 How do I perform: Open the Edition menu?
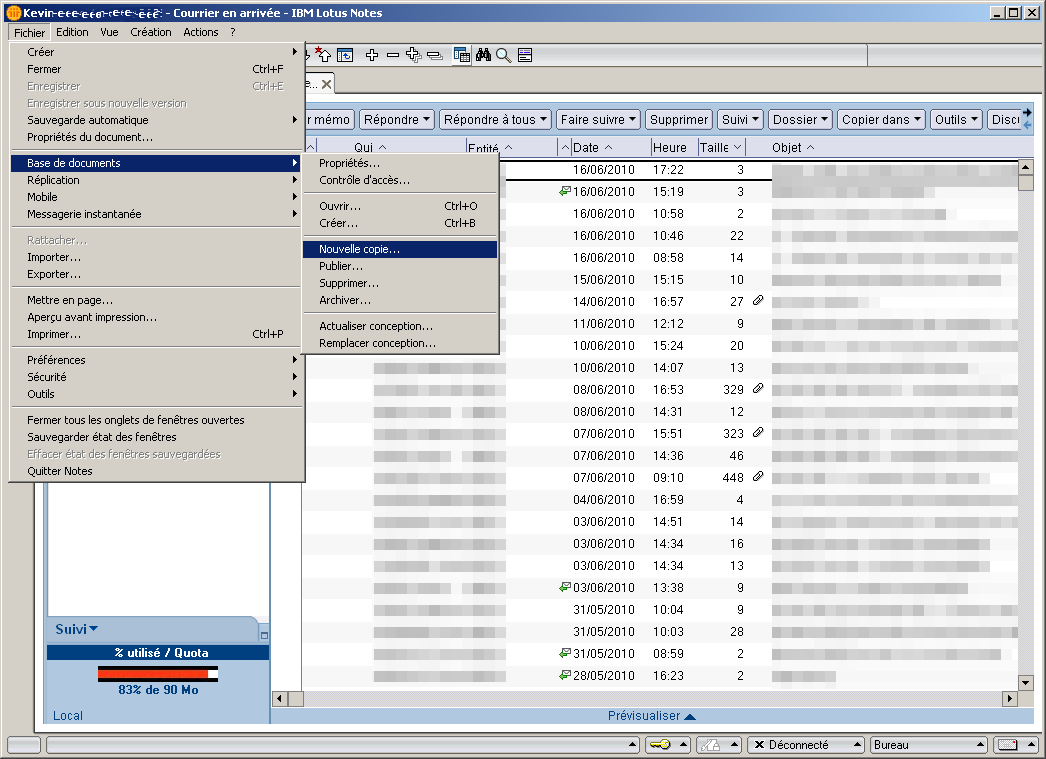[x=72, y=32]
